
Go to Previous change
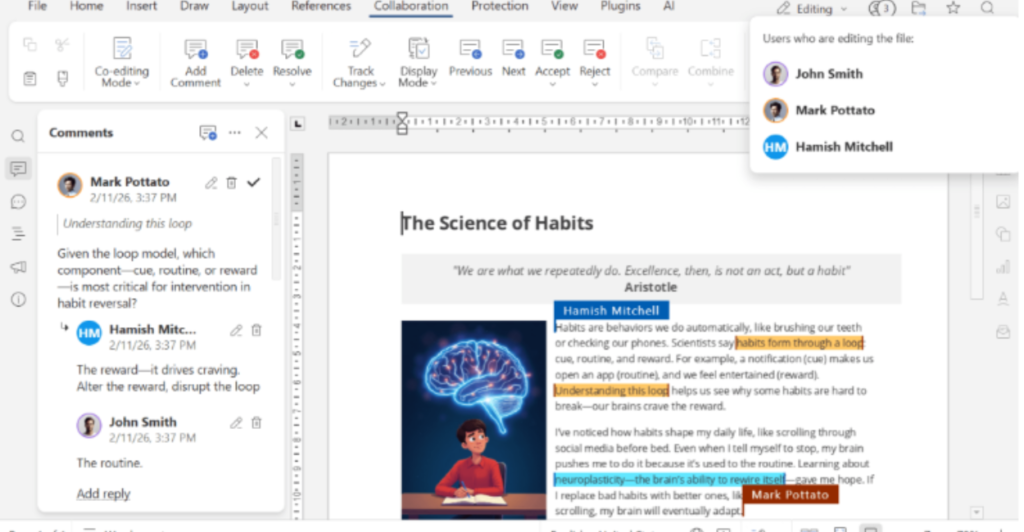coord(470,50)
